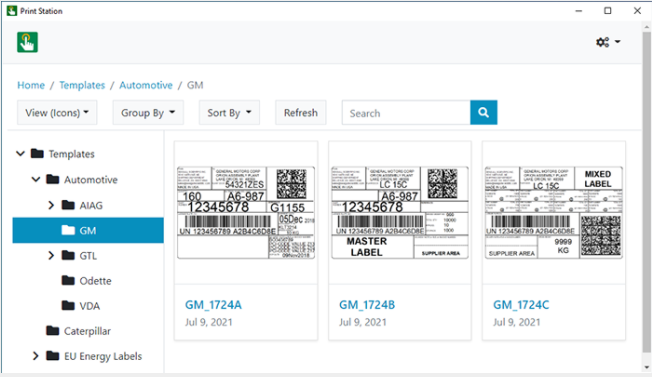This screenshot has height=377, width=652.
Task: Click the green Print Station hand logo
Action: pos(27,42)
